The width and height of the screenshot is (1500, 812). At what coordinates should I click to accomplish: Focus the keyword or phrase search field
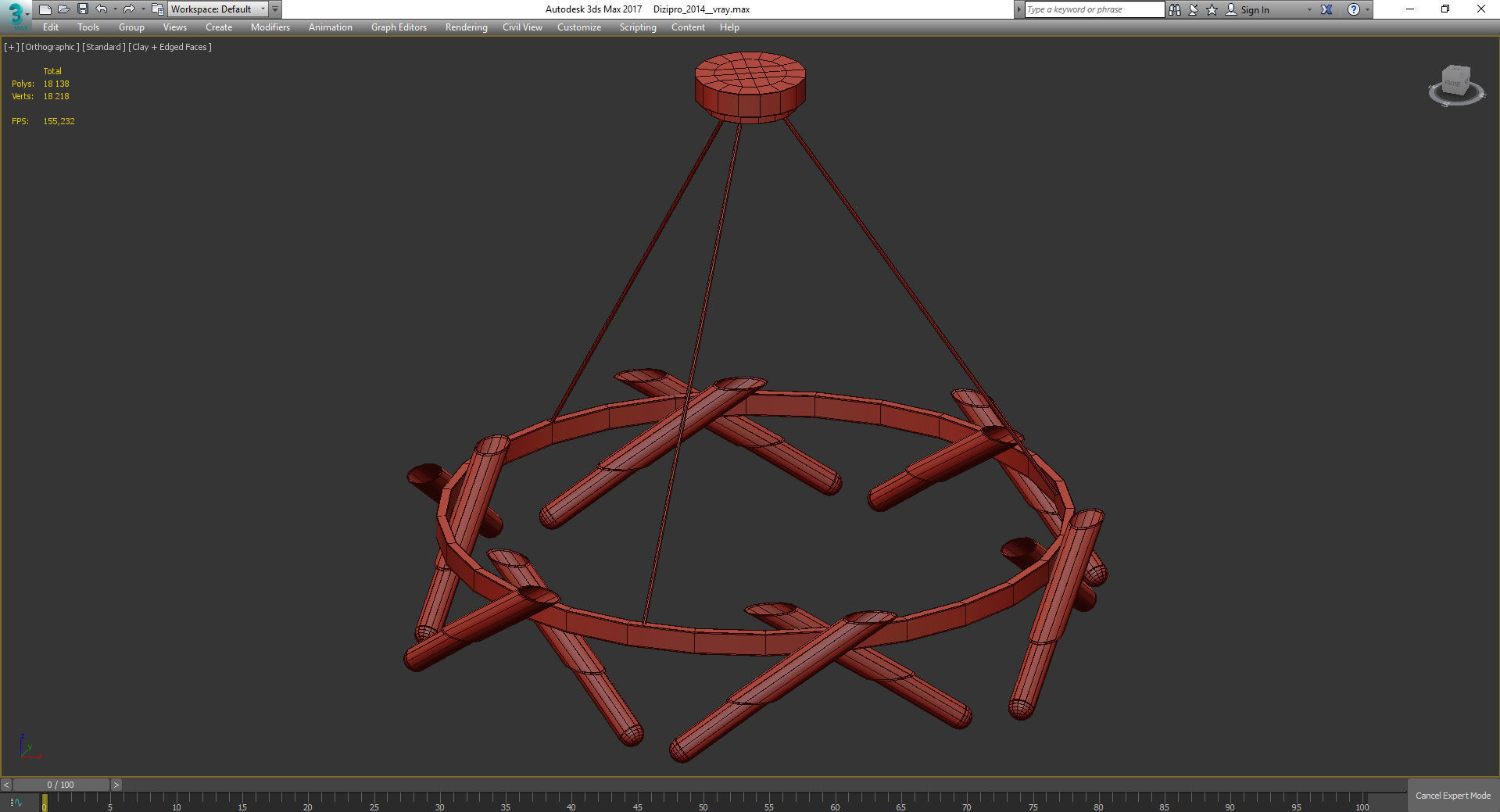[x=1094, y=9]
